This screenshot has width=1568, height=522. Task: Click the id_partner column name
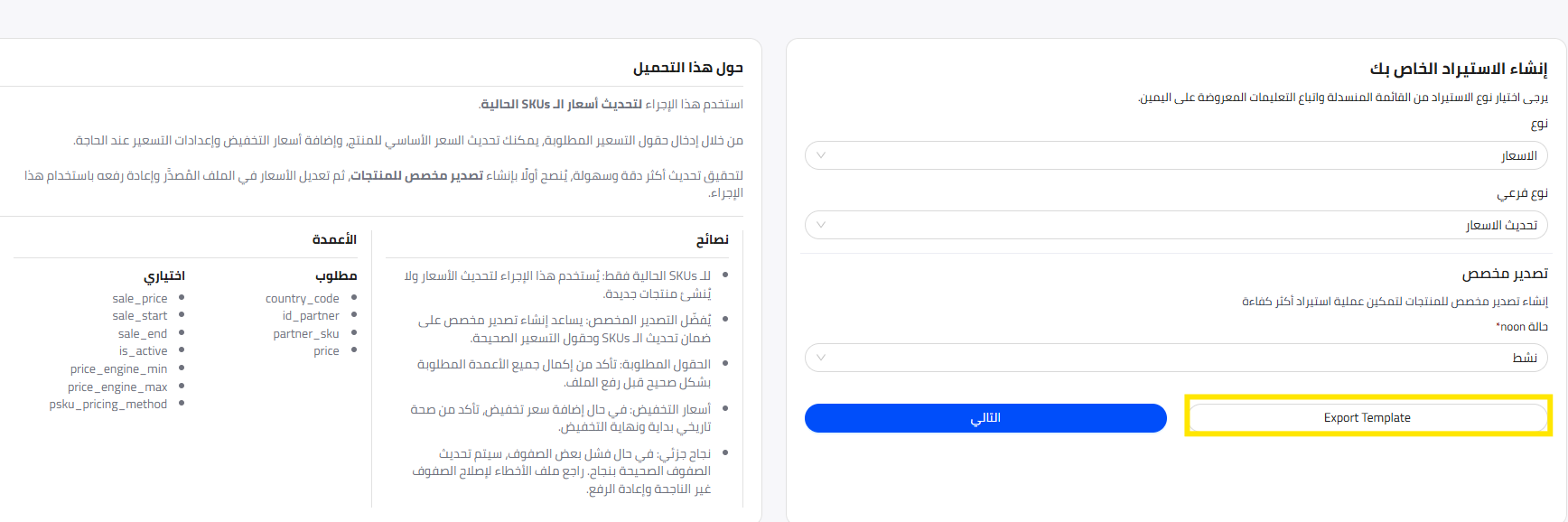pos(311,316)
